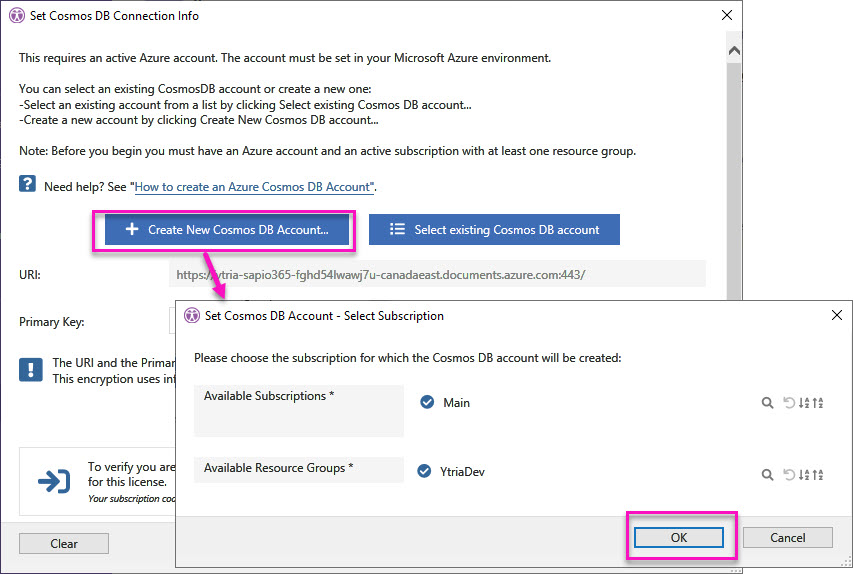Sort subscriptions descending with the last sort icon

click(x=818, y=403)
